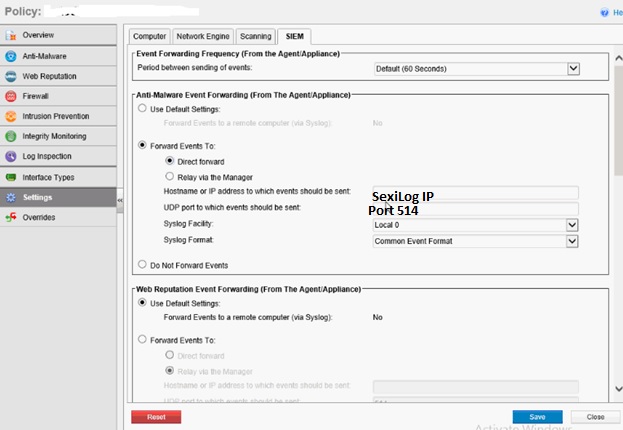
Task: Expand the Syslog Facility dropdown
Action: point(573,225)
